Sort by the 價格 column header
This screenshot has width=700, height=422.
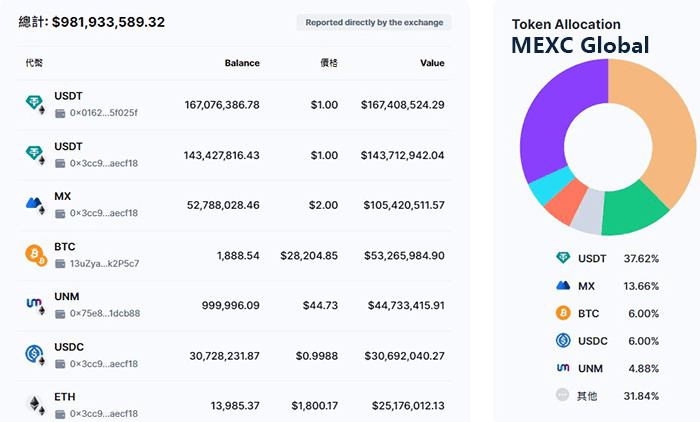coord(328,63)
